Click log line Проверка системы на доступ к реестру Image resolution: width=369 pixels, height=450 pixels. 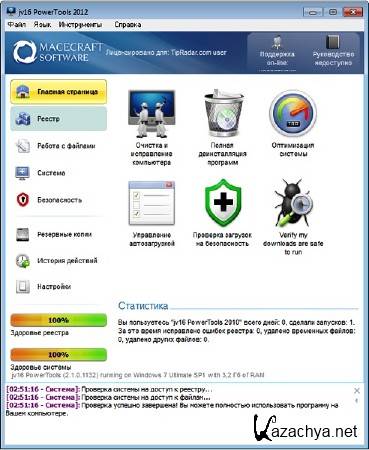109,389
